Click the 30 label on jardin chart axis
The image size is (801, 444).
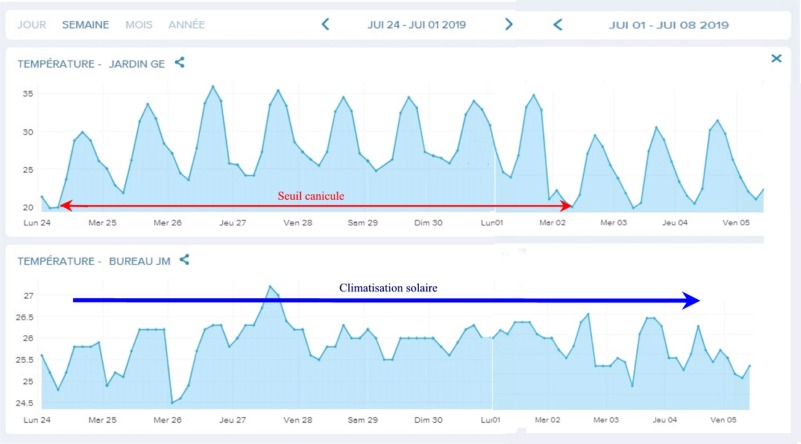point(28,132)
